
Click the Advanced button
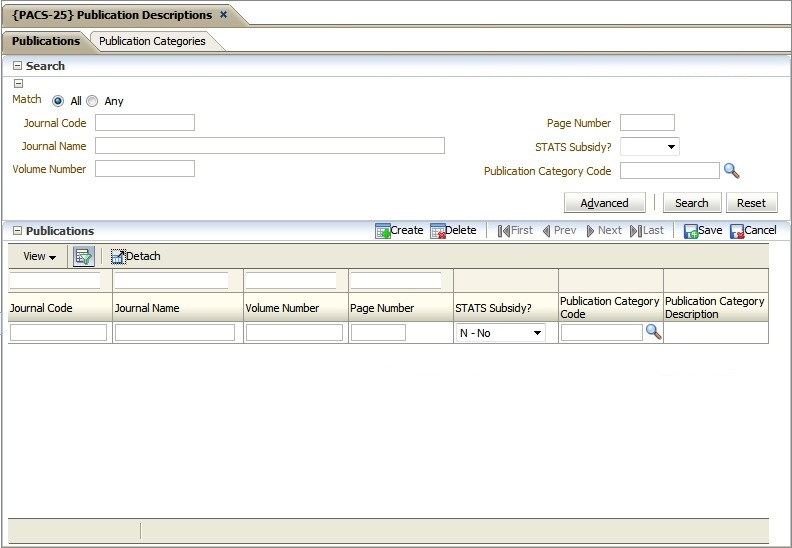[605, 203]
